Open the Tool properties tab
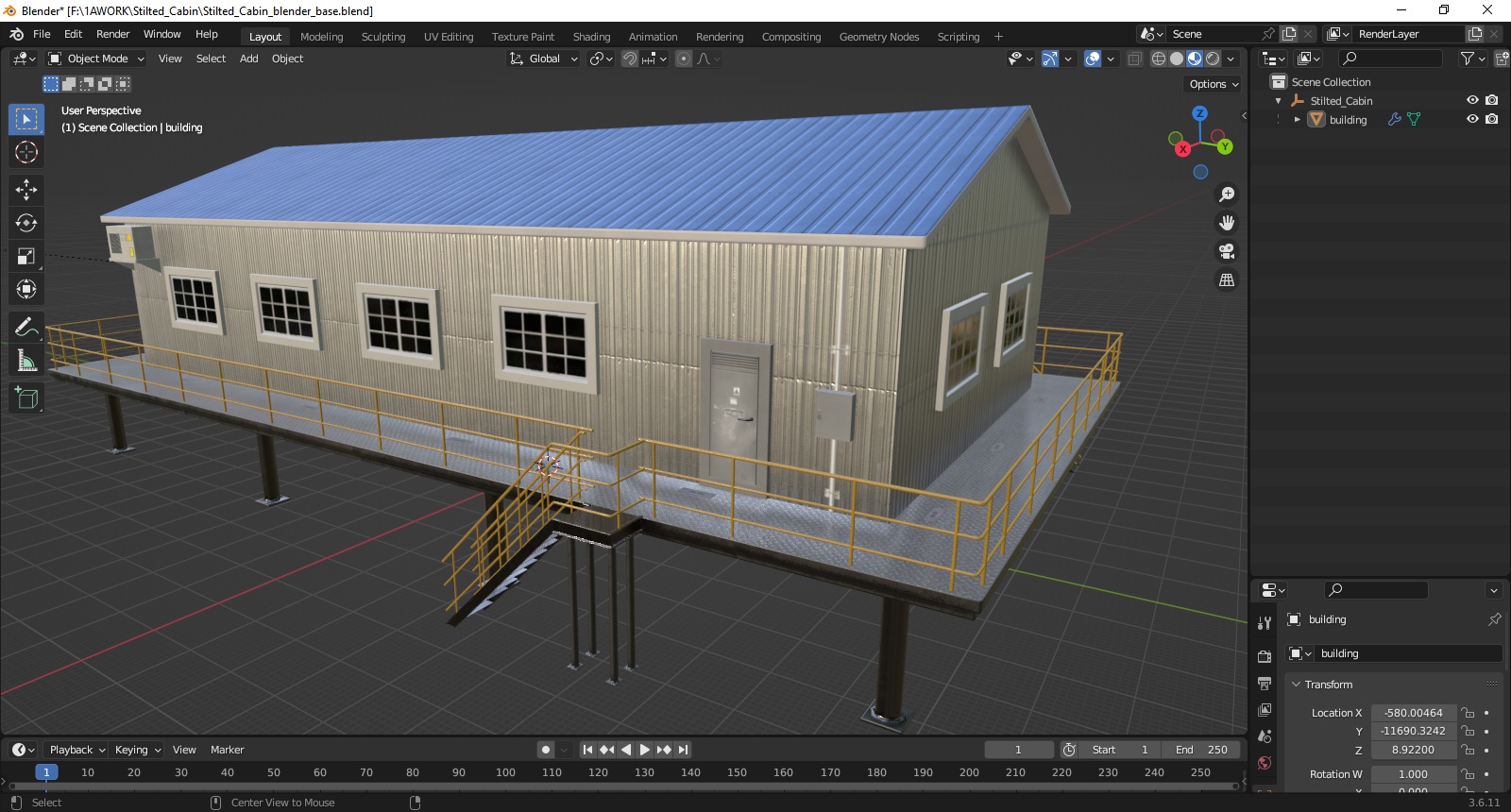Viewport: 1511px width, 812px height. (1265, 623)
